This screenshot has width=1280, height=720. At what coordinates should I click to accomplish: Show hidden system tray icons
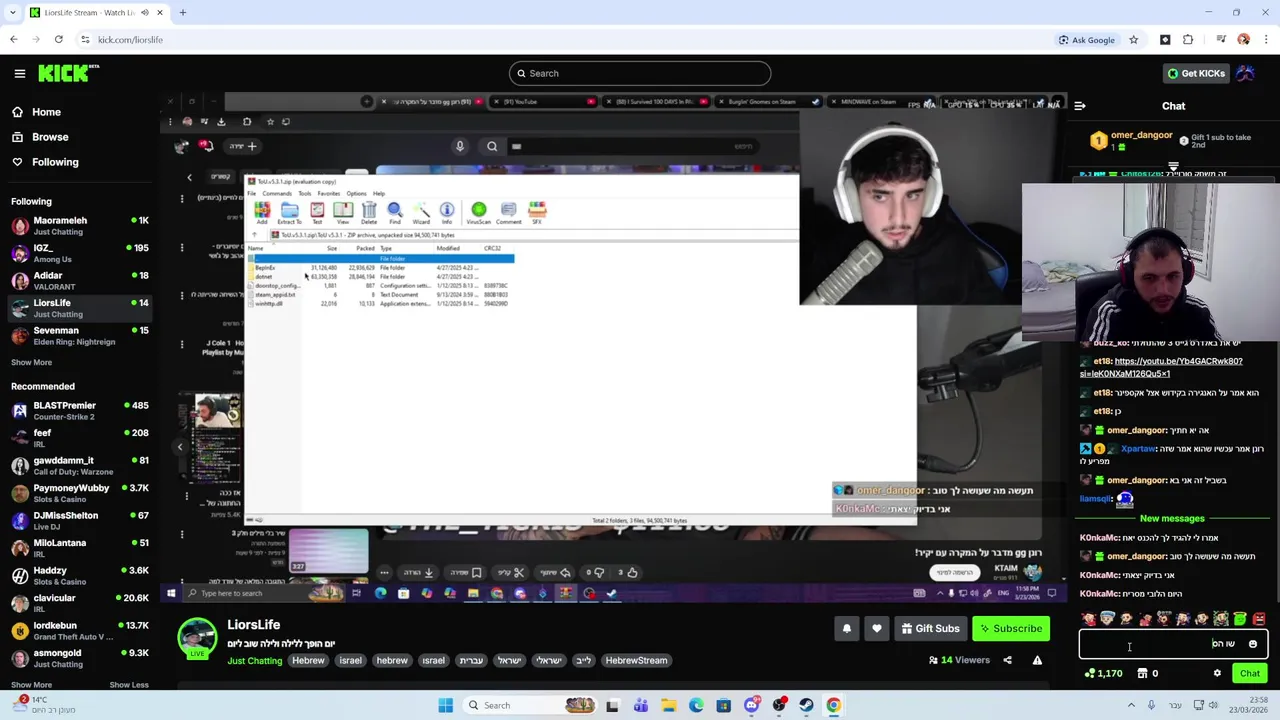pos(1131,705)
